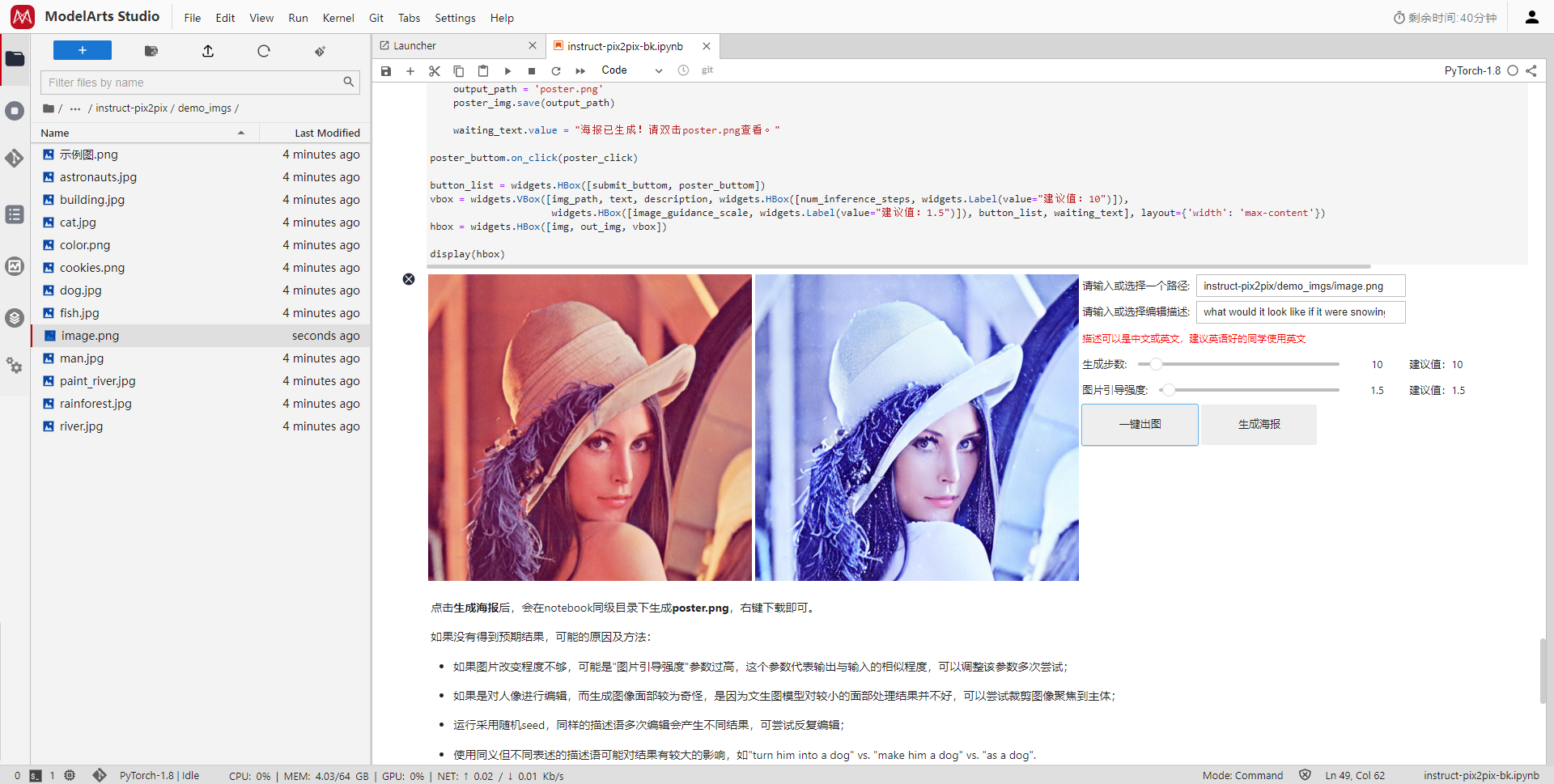
Task: Select astronauts.jpg in file list
Action: 201,177
